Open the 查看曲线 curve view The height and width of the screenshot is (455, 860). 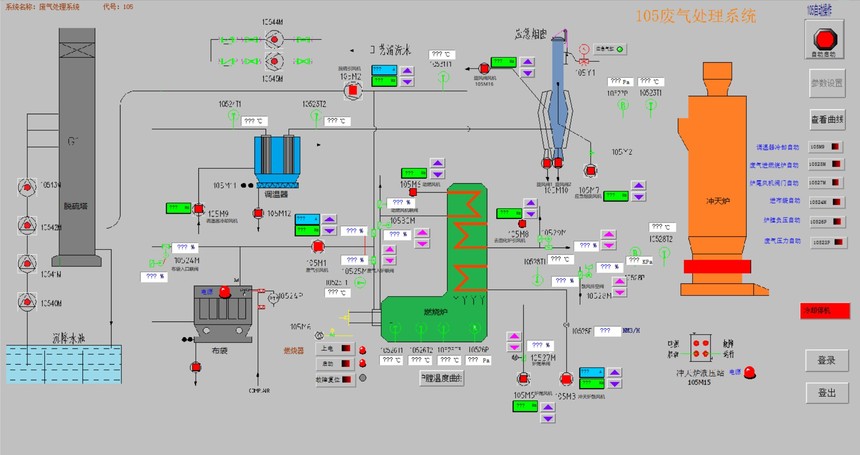pyautogui.click(x=826, y=119)
